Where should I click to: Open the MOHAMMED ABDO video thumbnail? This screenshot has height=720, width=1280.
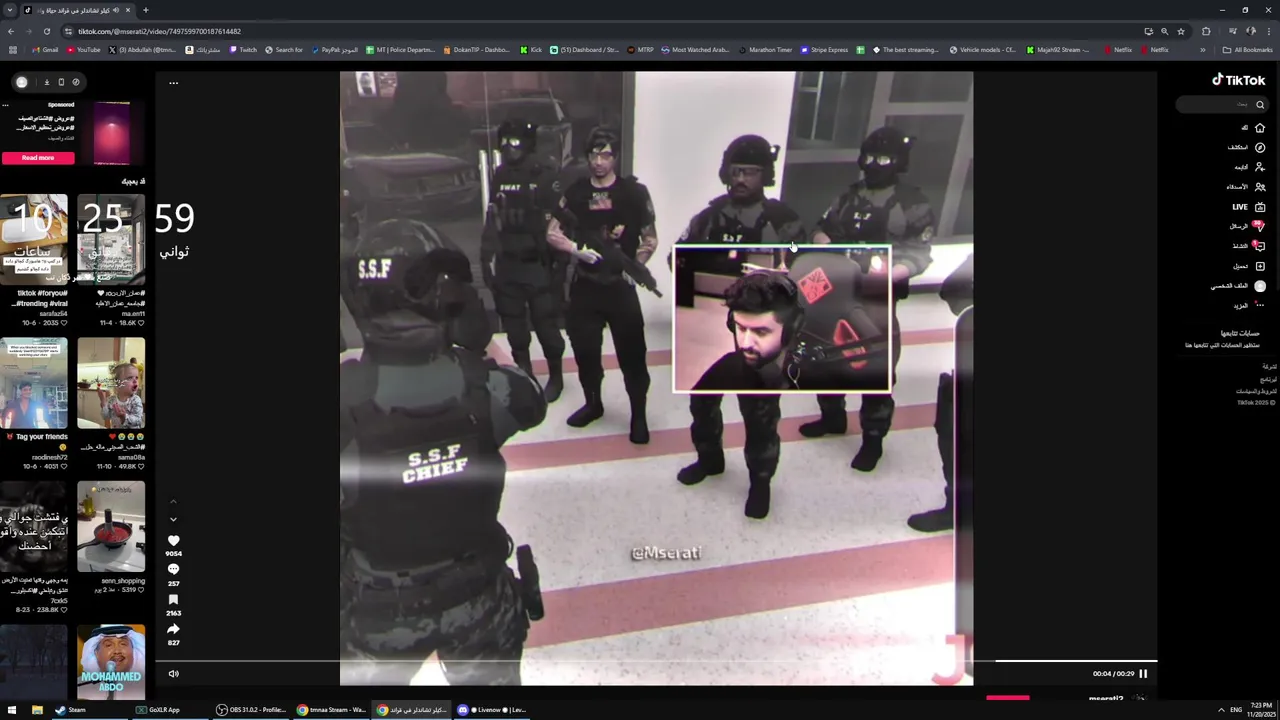[111, 661]
